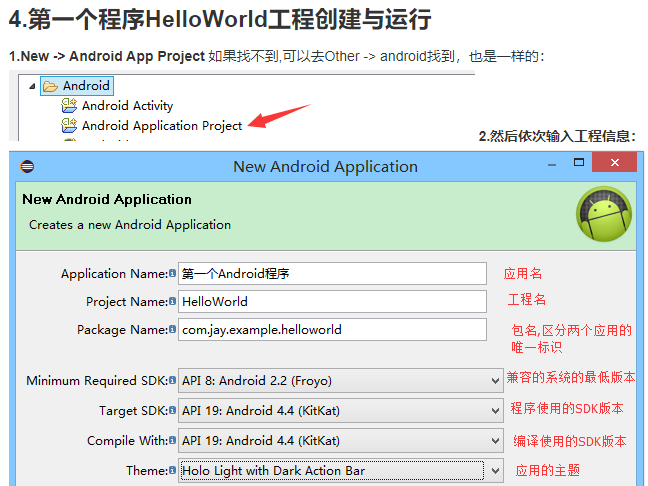
Task: Open the Minimum Required SDK dropdown
Action: [341, 381]
